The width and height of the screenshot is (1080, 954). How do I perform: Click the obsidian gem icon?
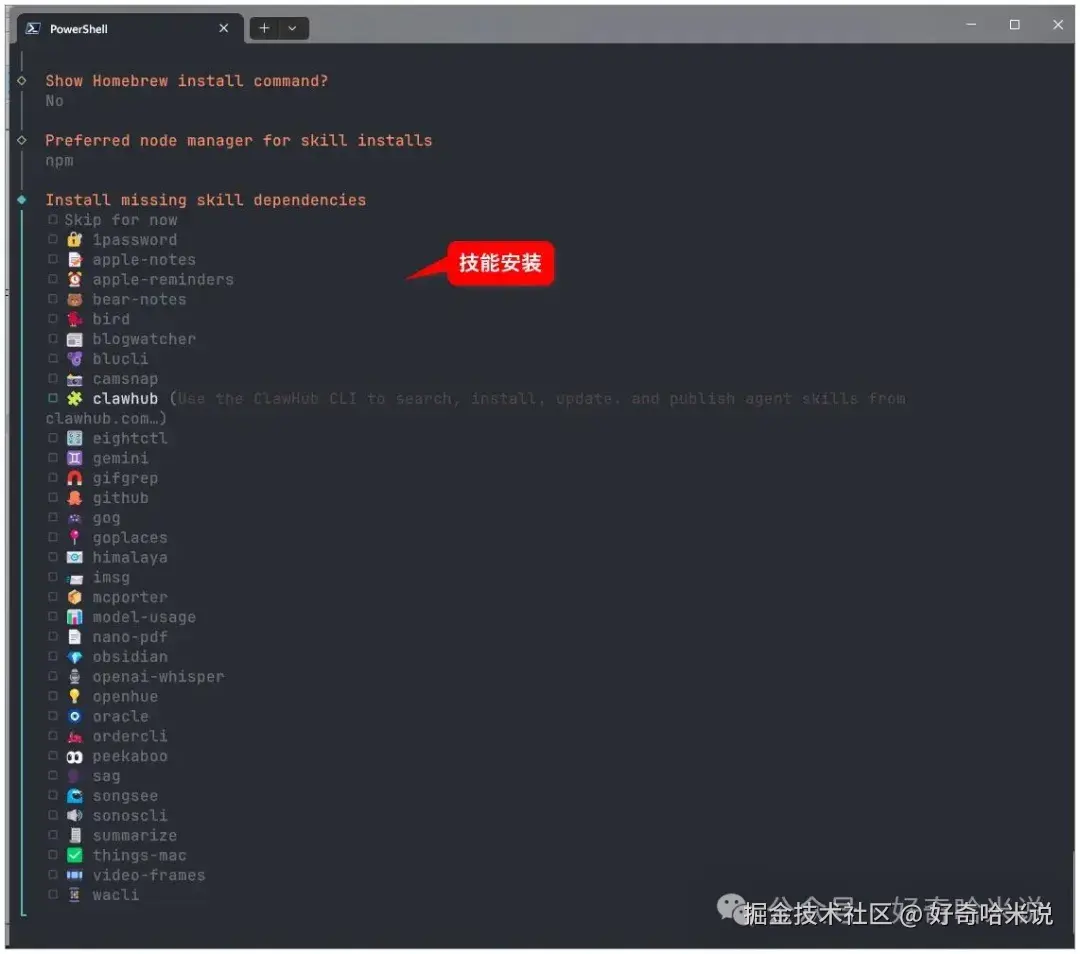(74, 657)
